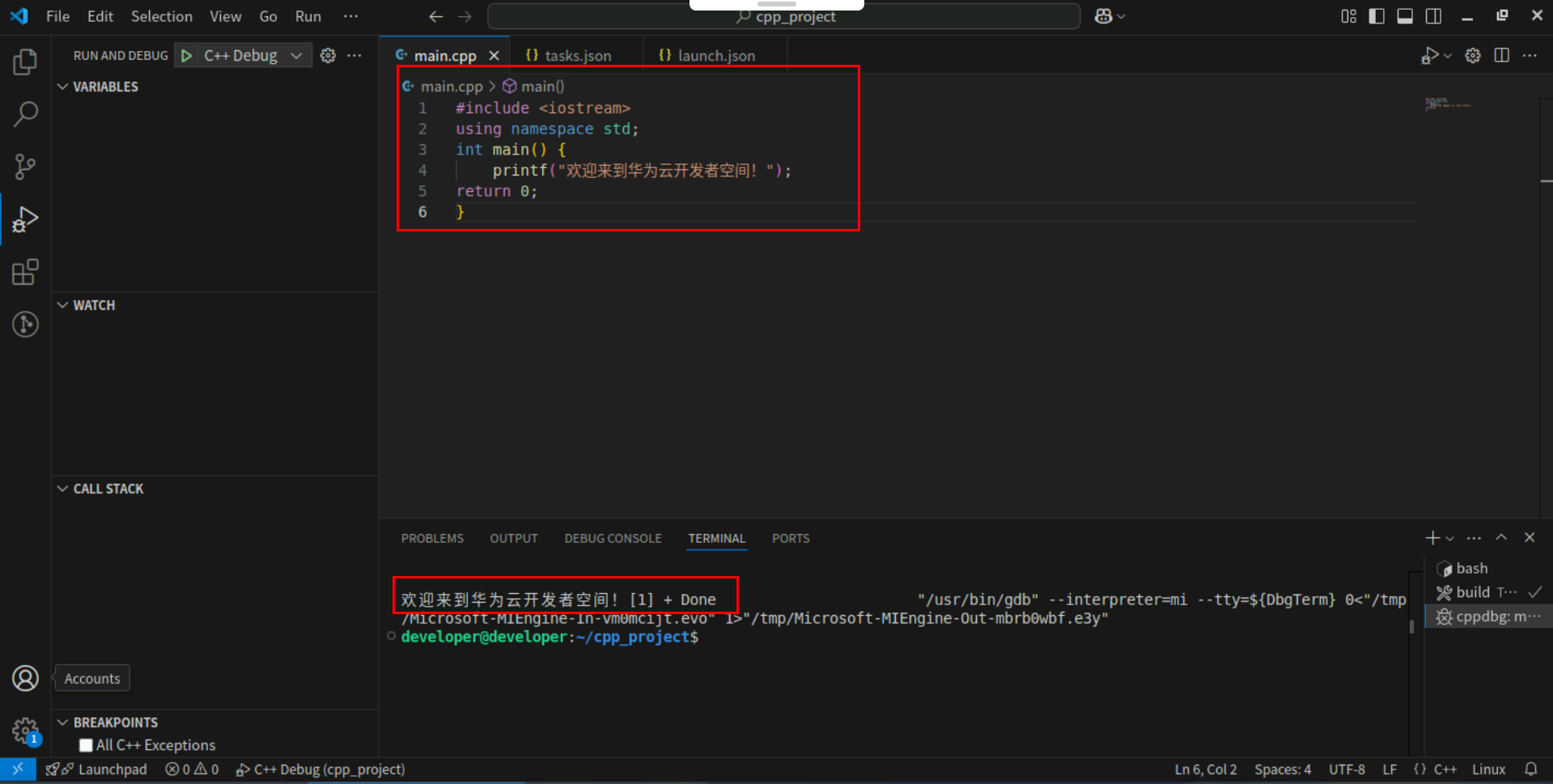Switch to PROBLEMS panel tab
The height and width of the screenshot is (784, 1553).
coord(432,538)
